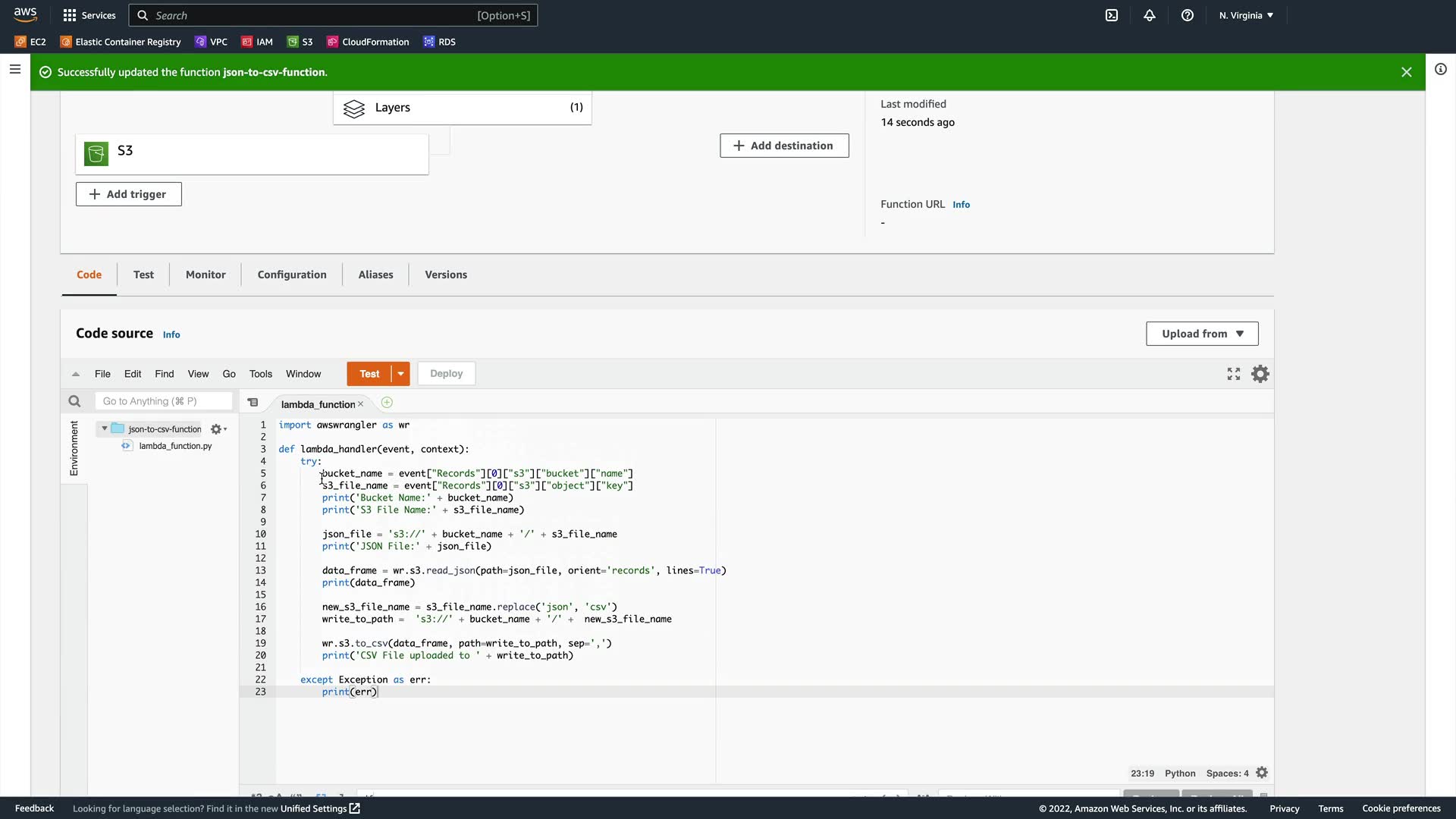1456x819 pixels.
Task: Toggle editor fullscreen mode icon
Action: pyautogui.click(x=1234, y=374)
